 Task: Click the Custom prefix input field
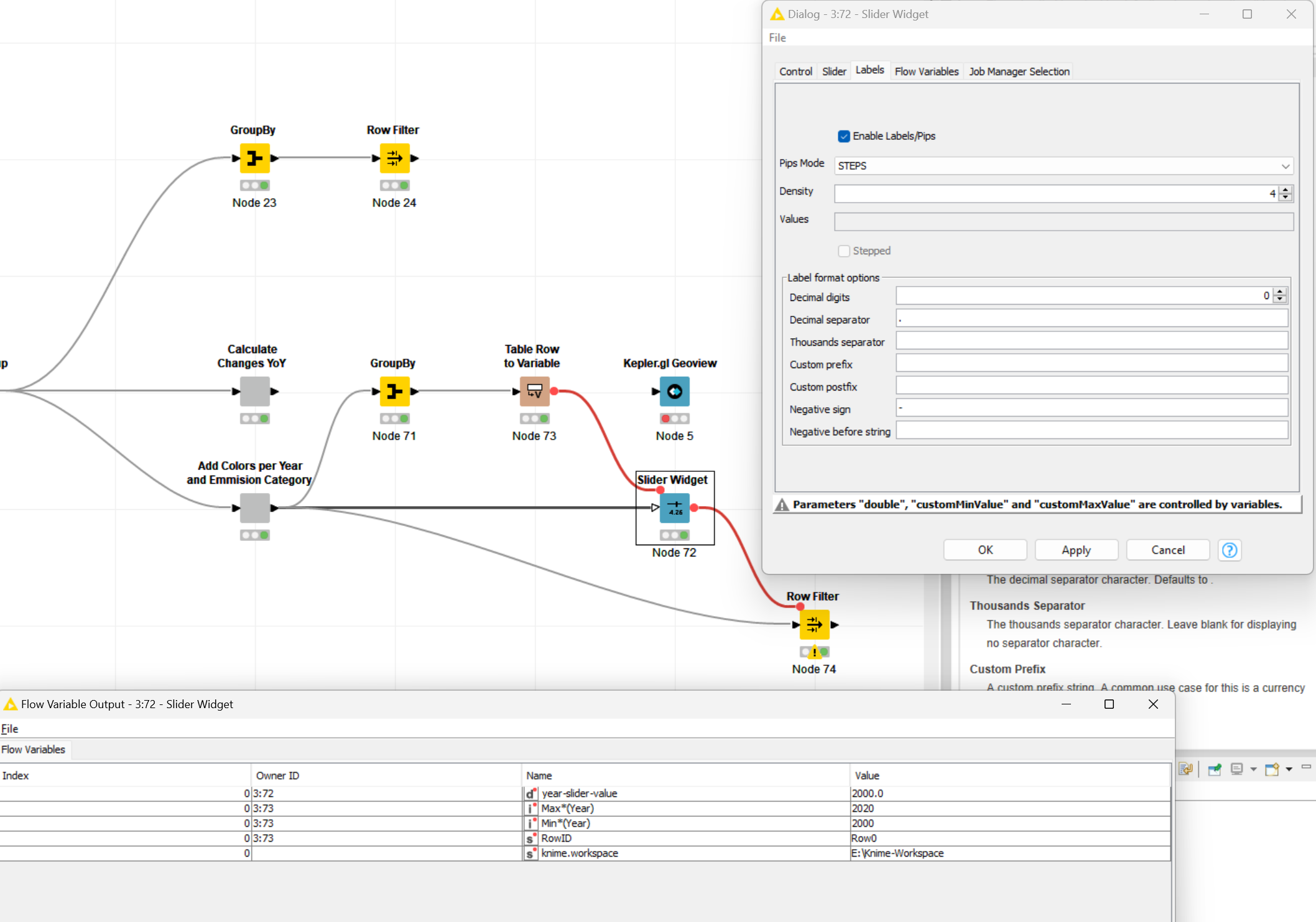(1091, 364)
